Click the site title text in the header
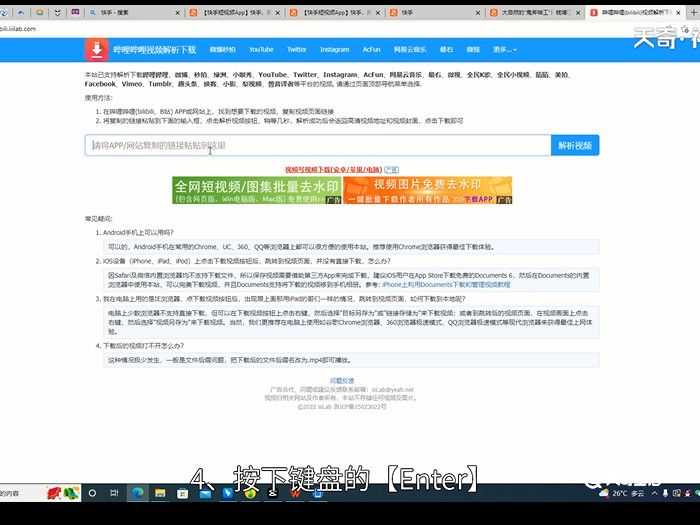The image size is (700, 525). tap(154, 50)
